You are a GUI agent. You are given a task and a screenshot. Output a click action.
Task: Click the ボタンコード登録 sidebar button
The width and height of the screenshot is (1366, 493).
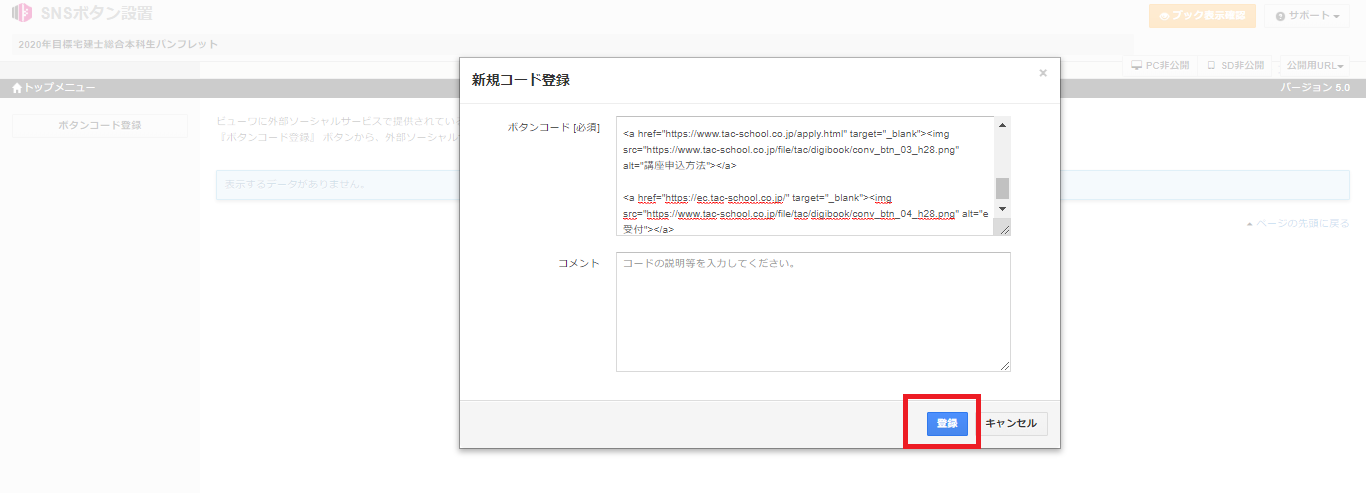tap(100, 125)
